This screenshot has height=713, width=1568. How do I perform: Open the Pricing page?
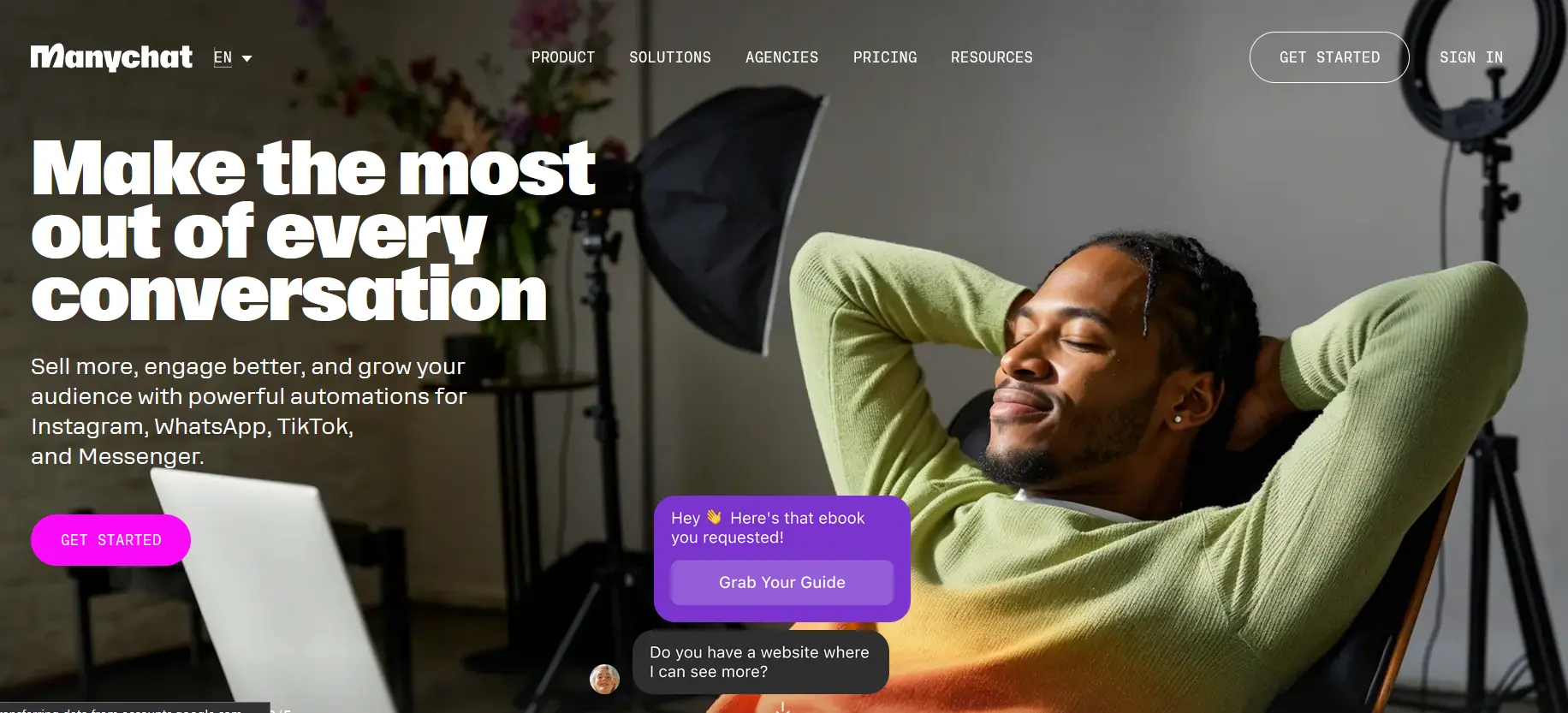coord(885,57)
